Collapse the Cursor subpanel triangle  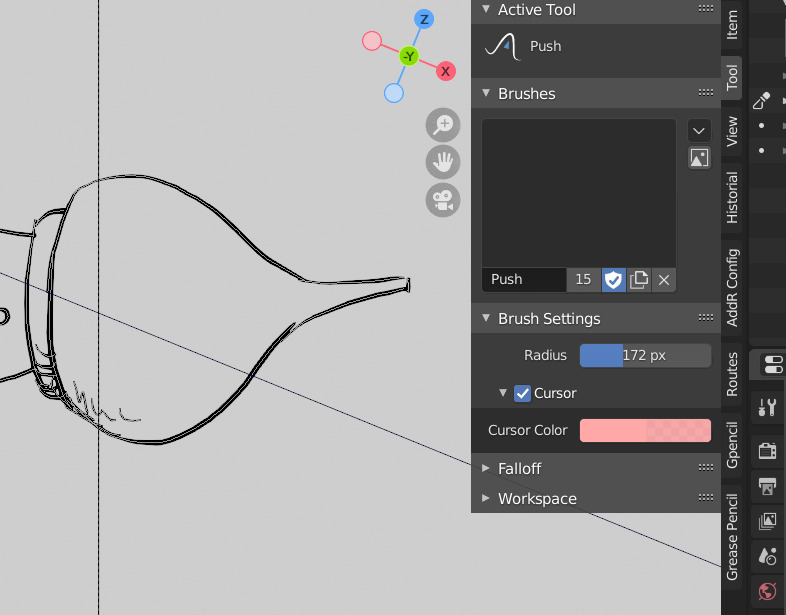(503, 392)
